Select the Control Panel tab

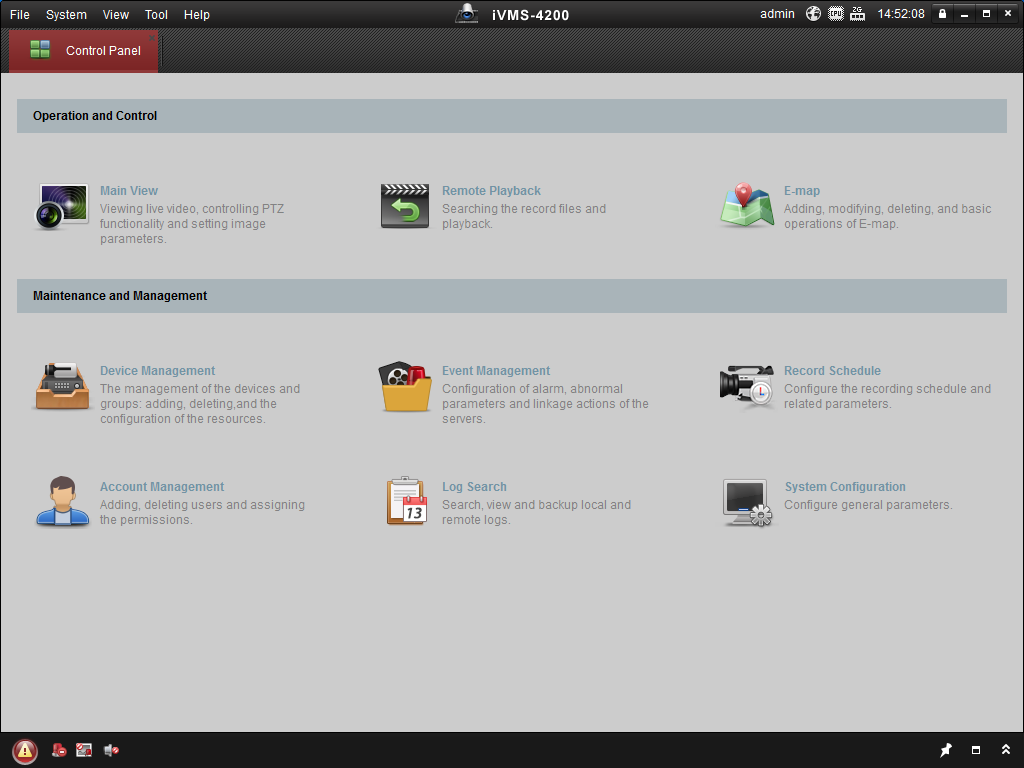pyautogui.click(x=84, y=51)
